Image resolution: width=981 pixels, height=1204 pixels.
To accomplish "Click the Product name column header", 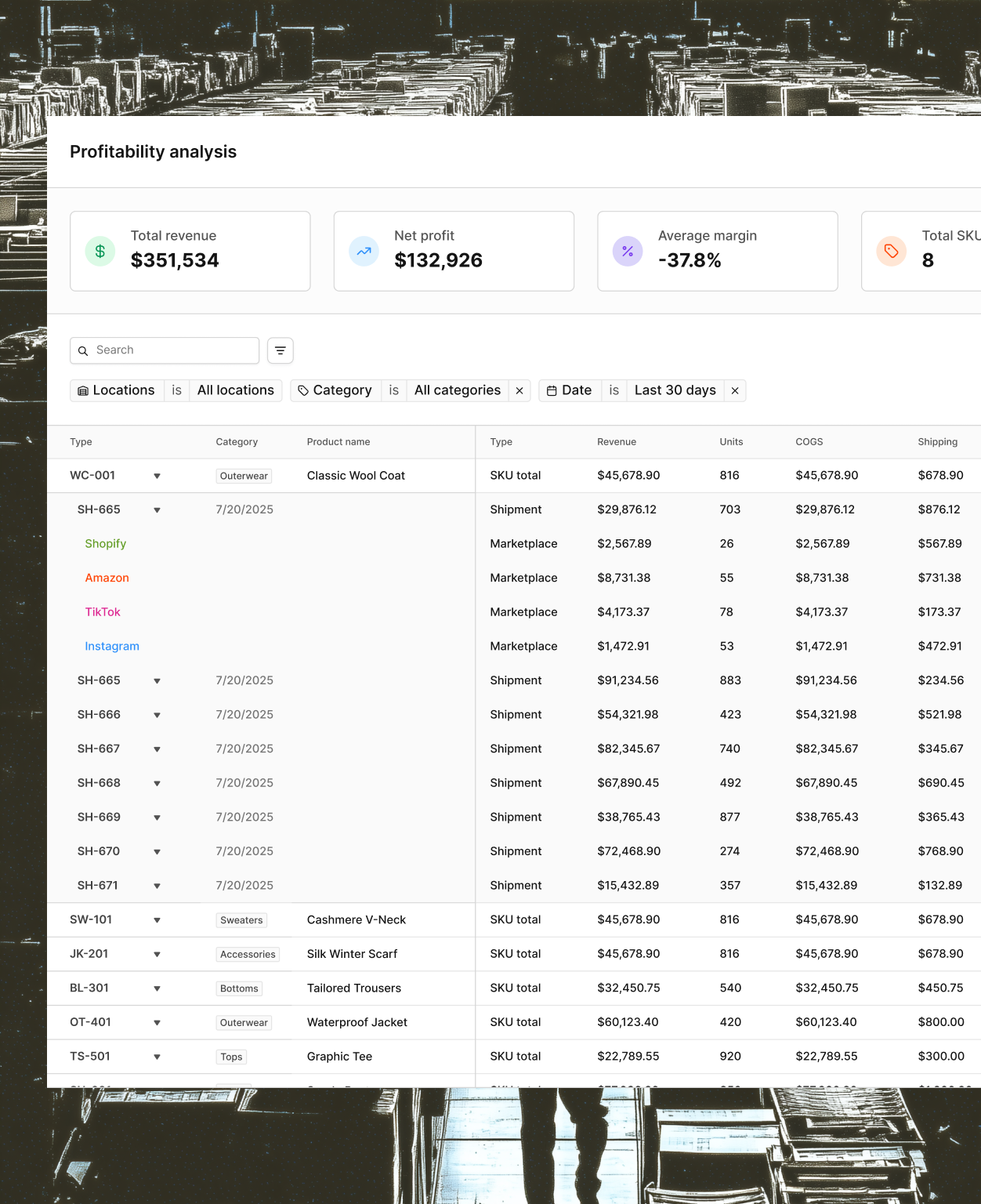I will click(x=338, y=442).
